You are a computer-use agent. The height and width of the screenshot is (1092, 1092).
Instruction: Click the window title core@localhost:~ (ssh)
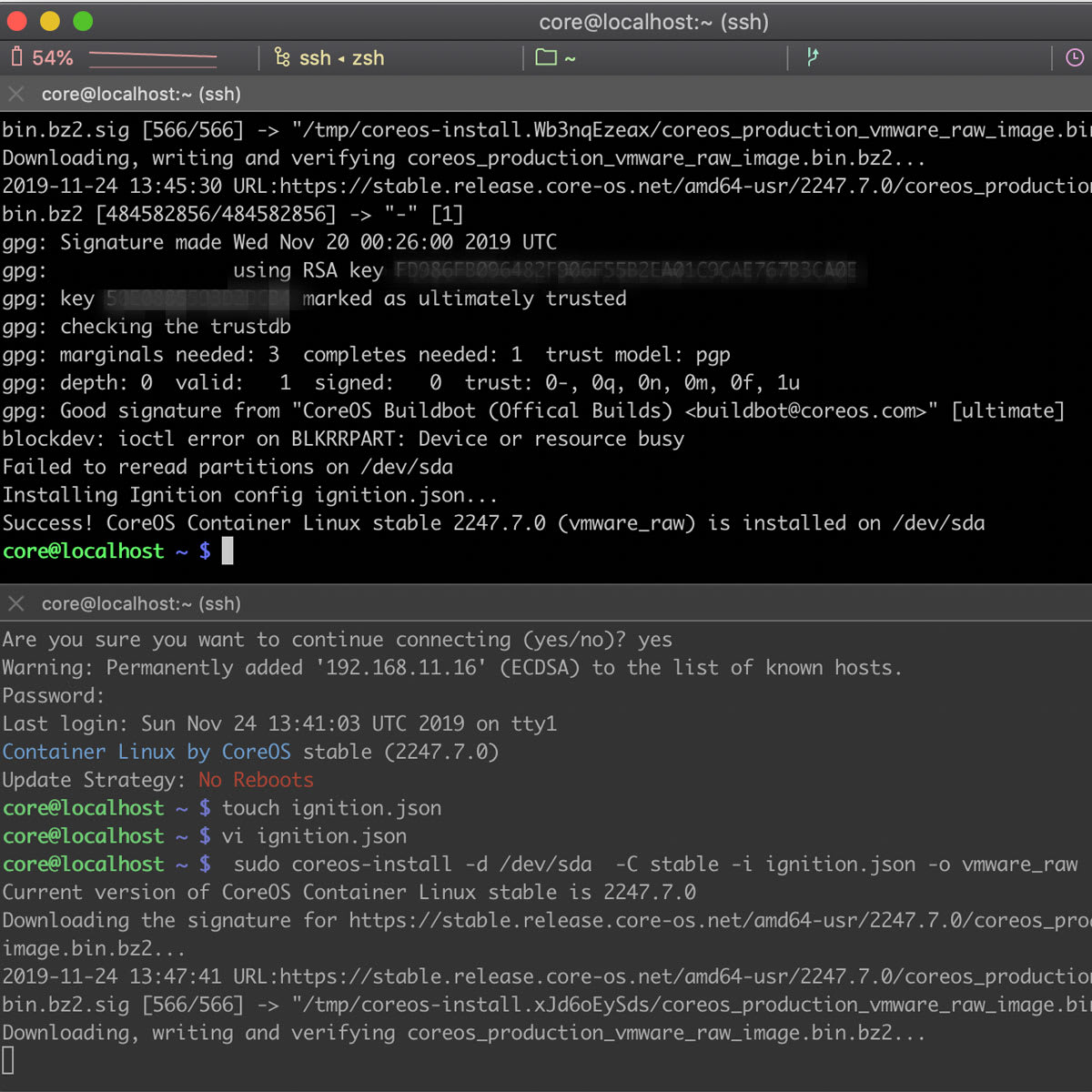pyautogui.click(x=653, y=22)
